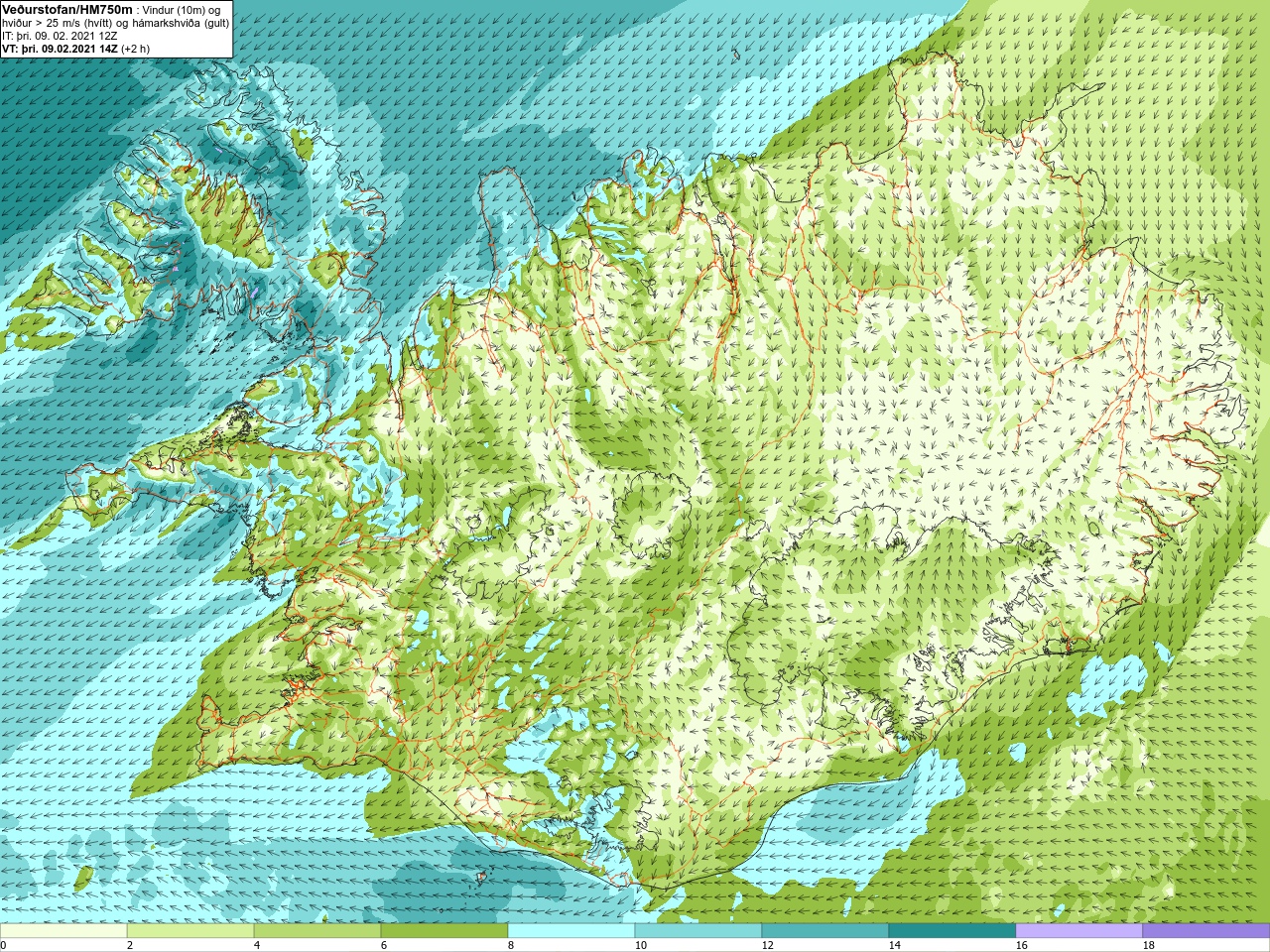This screenshot has height=952, width=1270.
Task: Click the legend label "8"
Action: point(511,945)
